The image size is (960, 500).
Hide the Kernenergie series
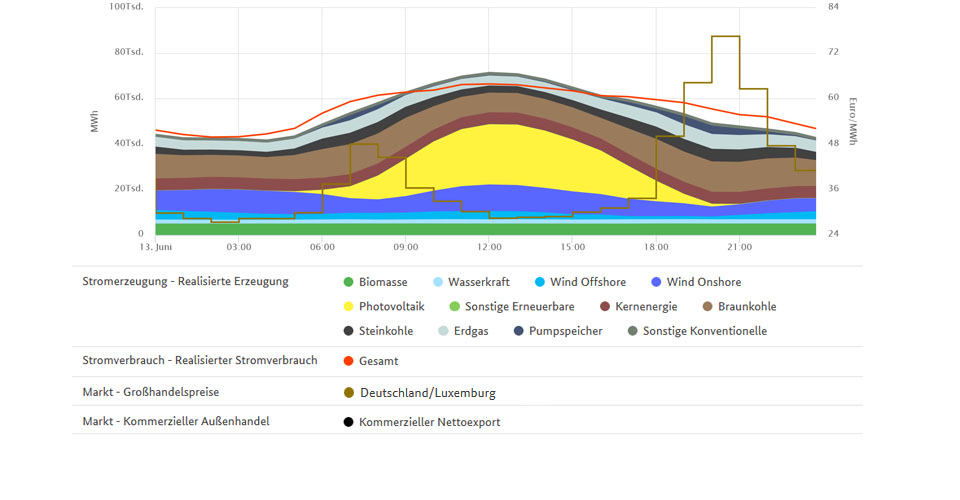[606, 306]
